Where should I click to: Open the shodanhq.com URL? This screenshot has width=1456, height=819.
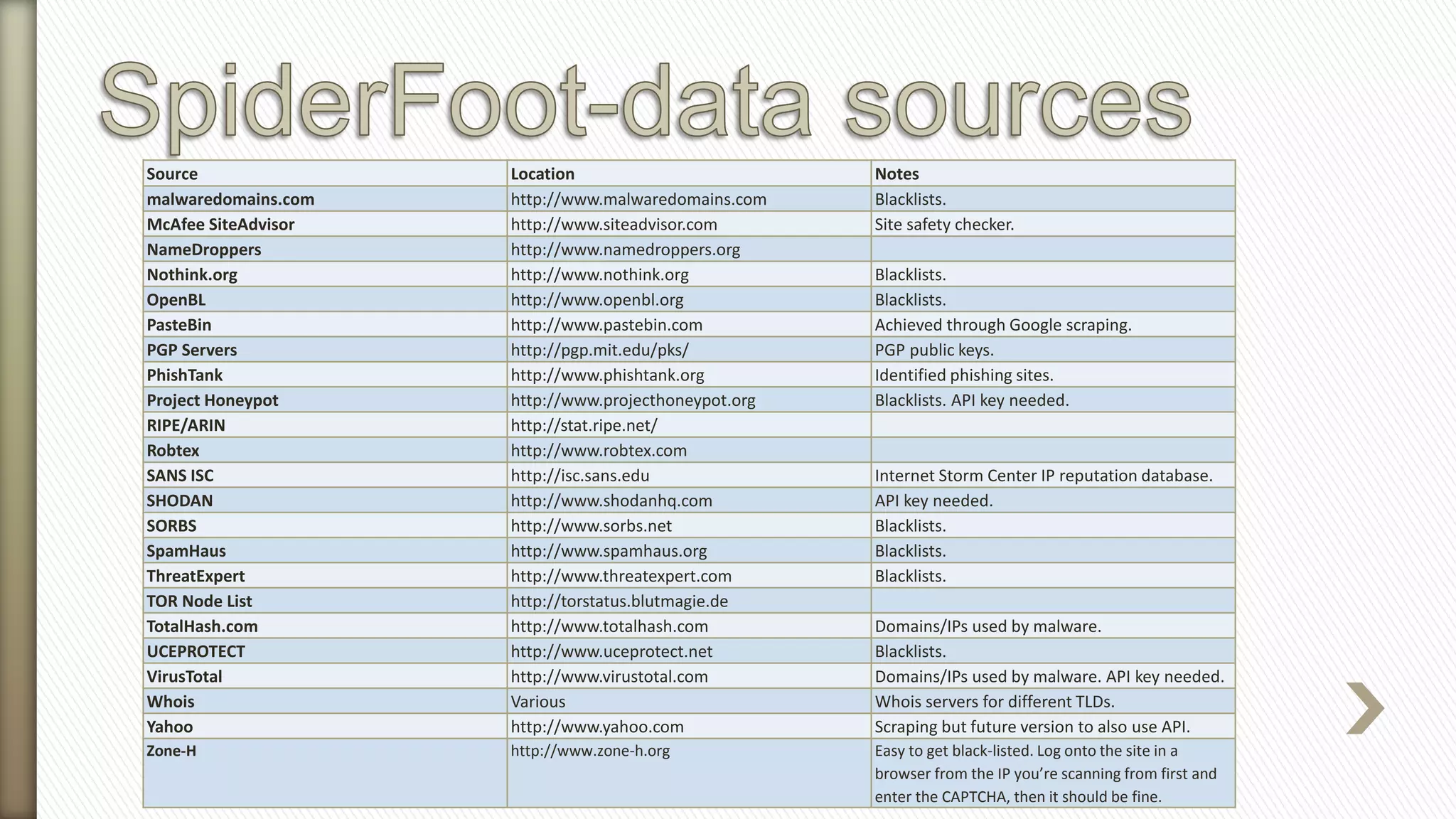(611, 500)
